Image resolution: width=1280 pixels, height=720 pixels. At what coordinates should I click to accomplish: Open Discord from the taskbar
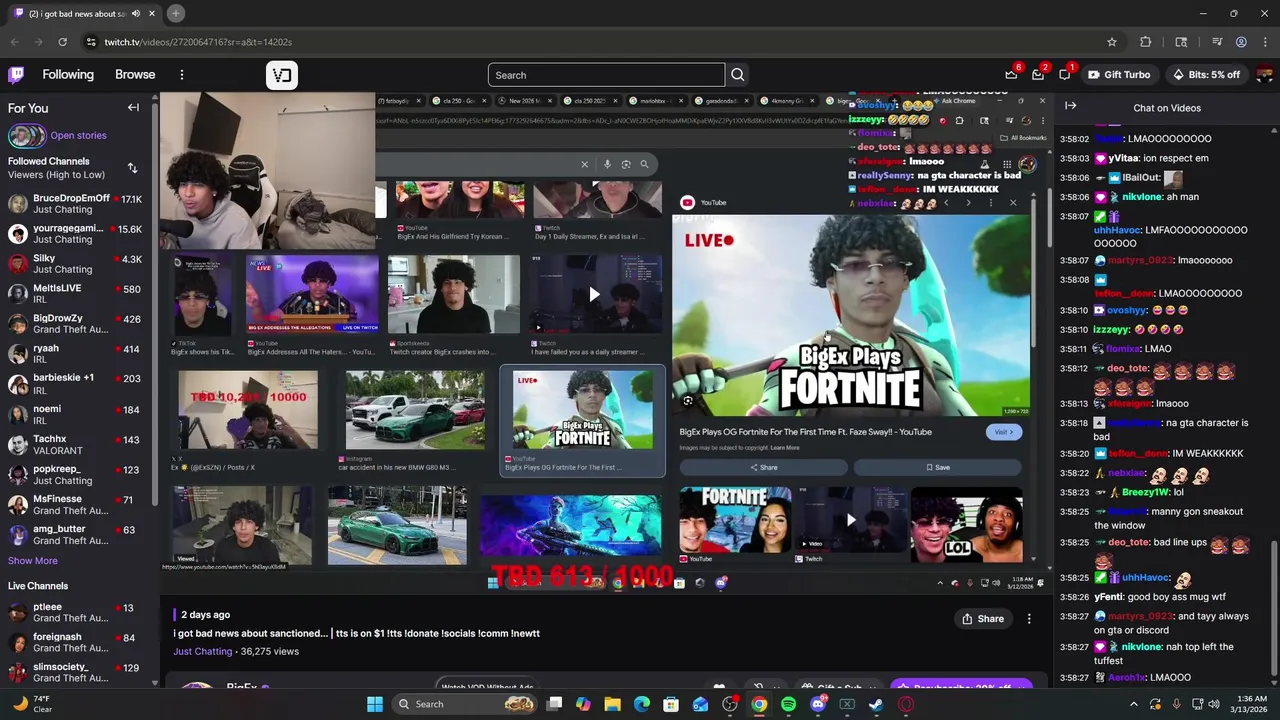coord(818,704)
